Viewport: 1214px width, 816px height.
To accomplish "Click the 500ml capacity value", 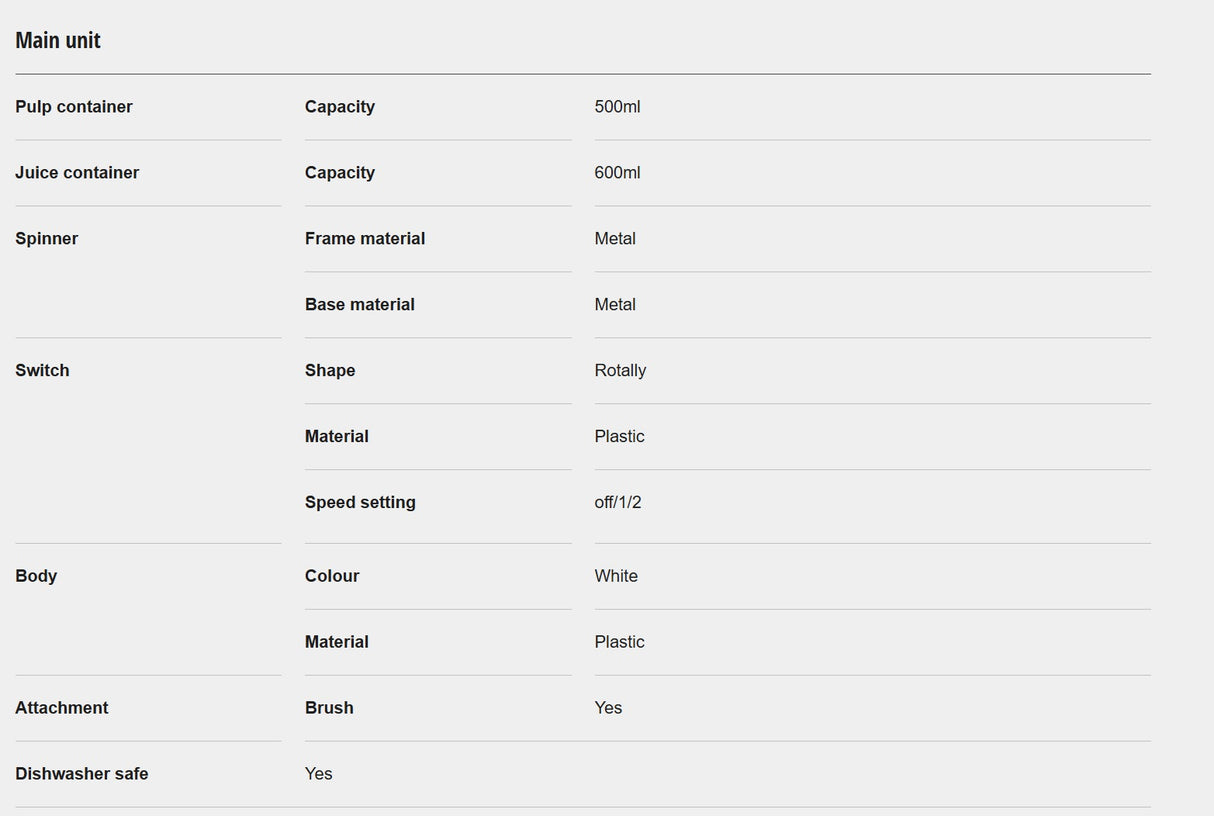I will 617,107.
